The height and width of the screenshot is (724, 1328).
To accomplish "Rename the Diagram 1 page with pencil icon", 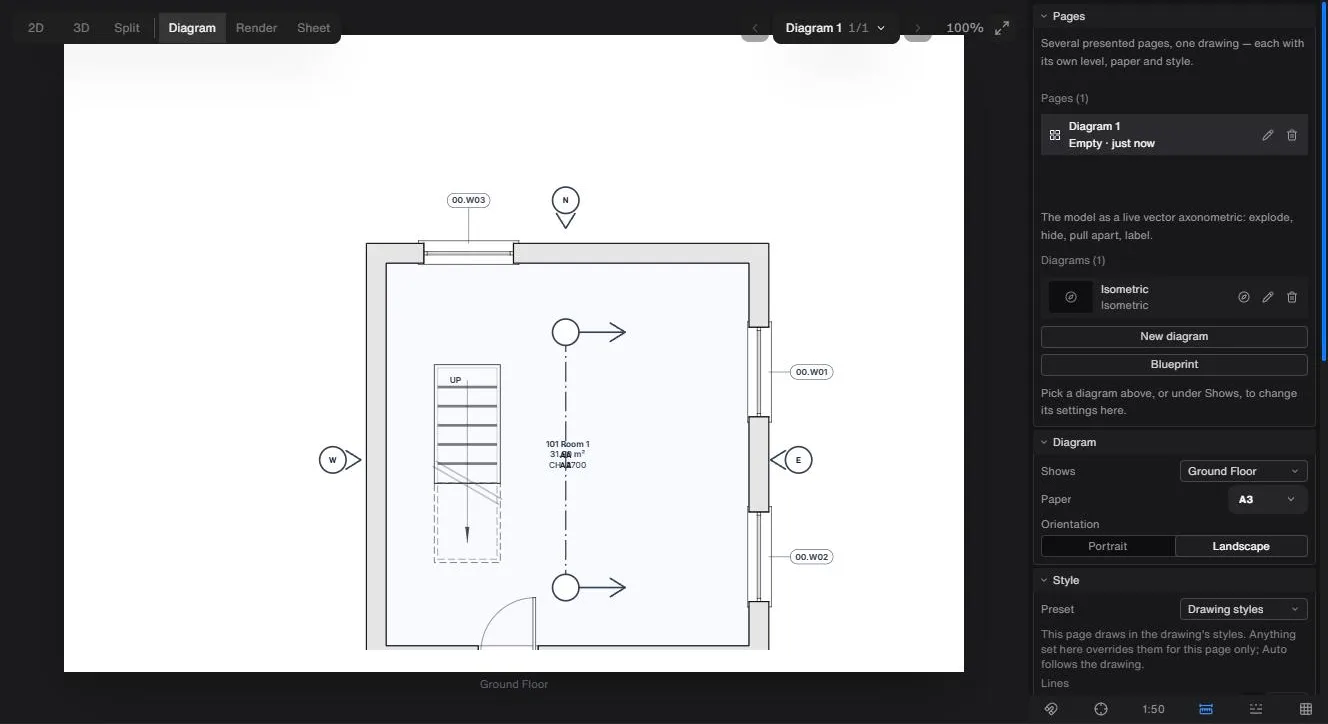I will 1267,135.
